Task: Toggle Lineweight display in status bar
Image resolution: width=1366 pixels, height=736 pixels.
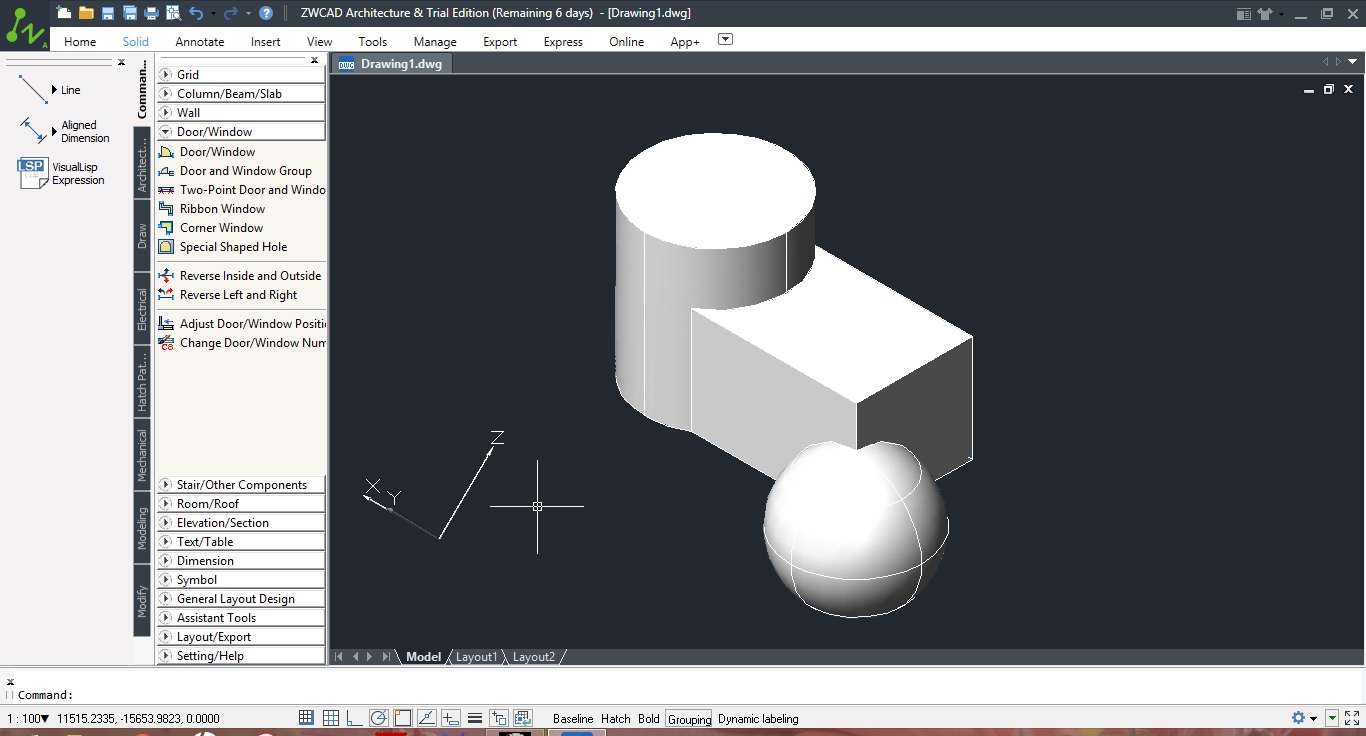Action: (x=475, y=718)
